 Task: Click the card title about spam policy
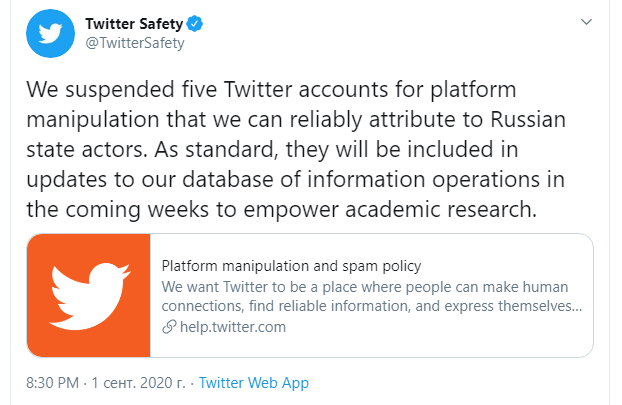tap(291, 266)
